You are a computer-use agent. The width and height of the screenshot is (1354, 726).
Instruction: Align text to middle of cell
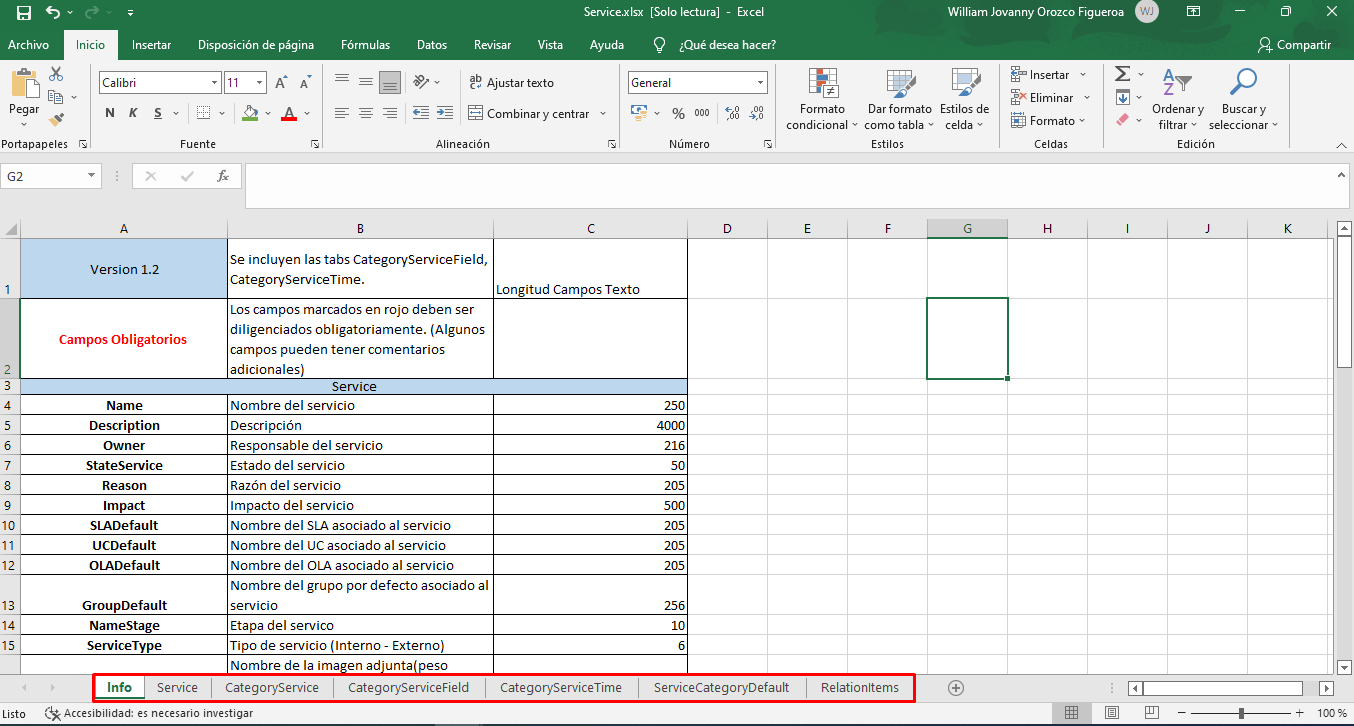pyautogui.click(x=366, y=82)
